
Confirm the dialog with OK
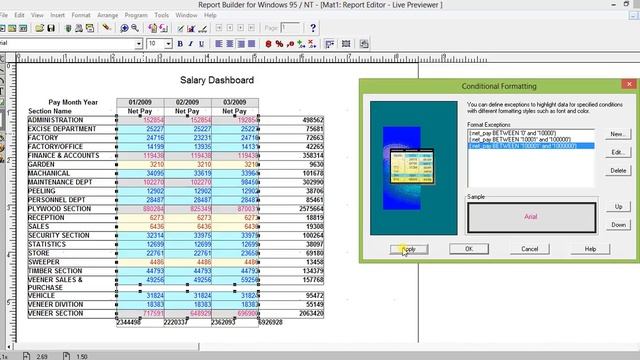point(469,249)
